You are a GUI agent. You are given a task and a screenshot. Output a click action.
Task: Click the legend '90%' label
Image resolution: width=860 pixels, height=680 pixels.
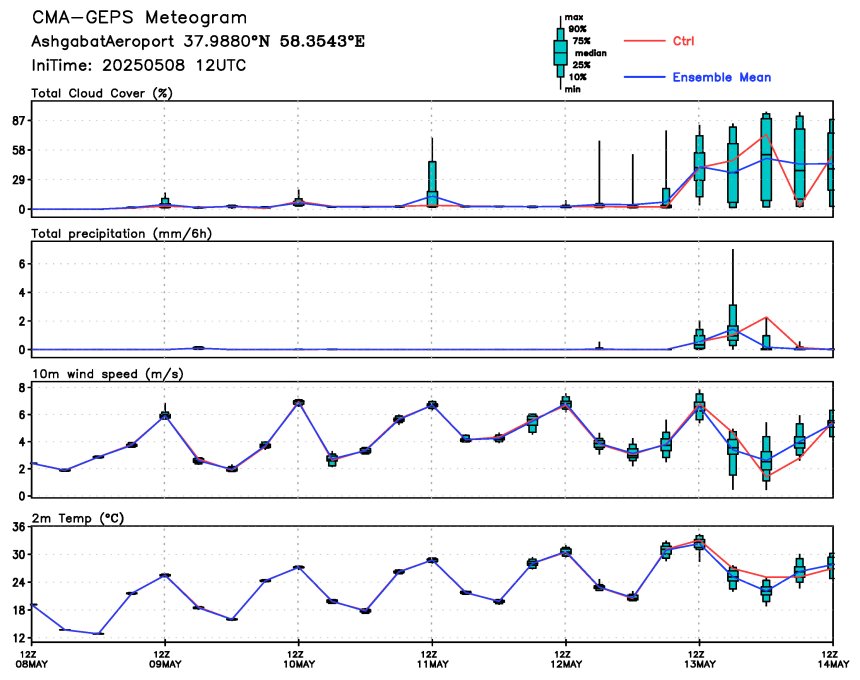(x=577, y=29)
